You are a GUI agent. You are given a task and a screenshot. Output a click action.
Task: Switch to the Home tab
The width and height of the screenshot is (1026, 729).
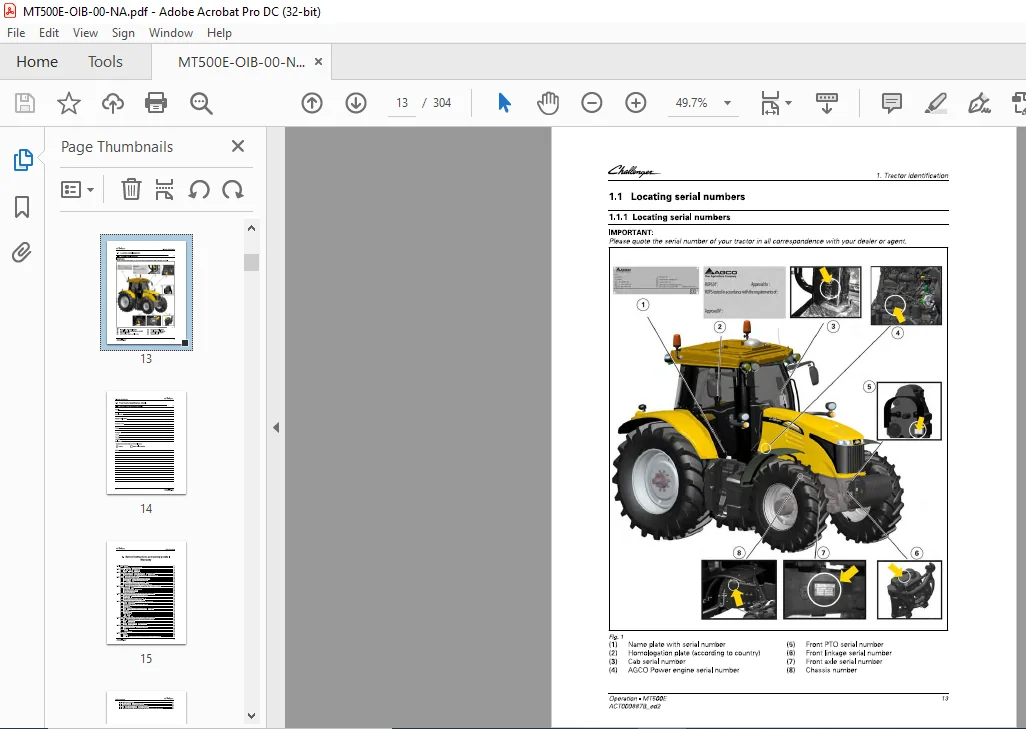(37, 62)
